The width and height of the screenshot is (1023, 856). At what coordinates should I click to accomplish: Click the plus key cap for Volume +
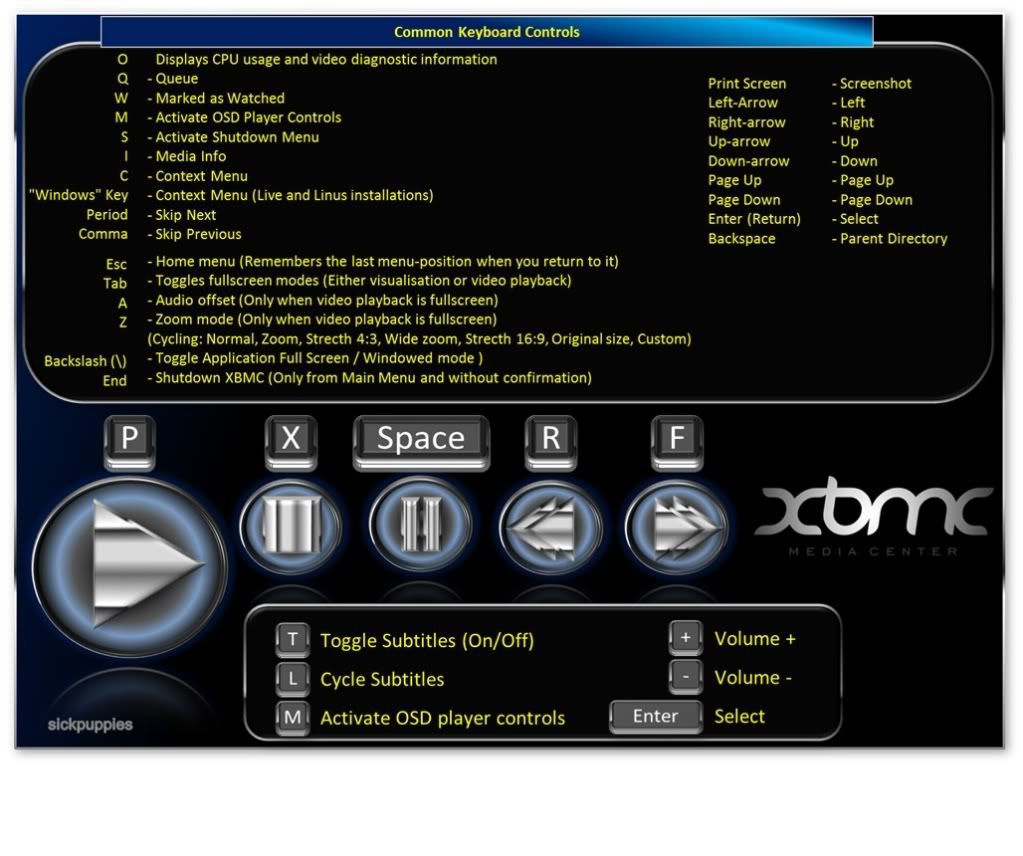coord(686,638)
